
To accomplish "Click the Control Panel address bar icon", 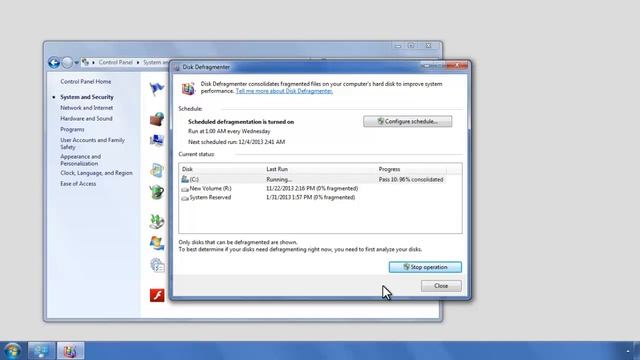I will tap(85, 62).
